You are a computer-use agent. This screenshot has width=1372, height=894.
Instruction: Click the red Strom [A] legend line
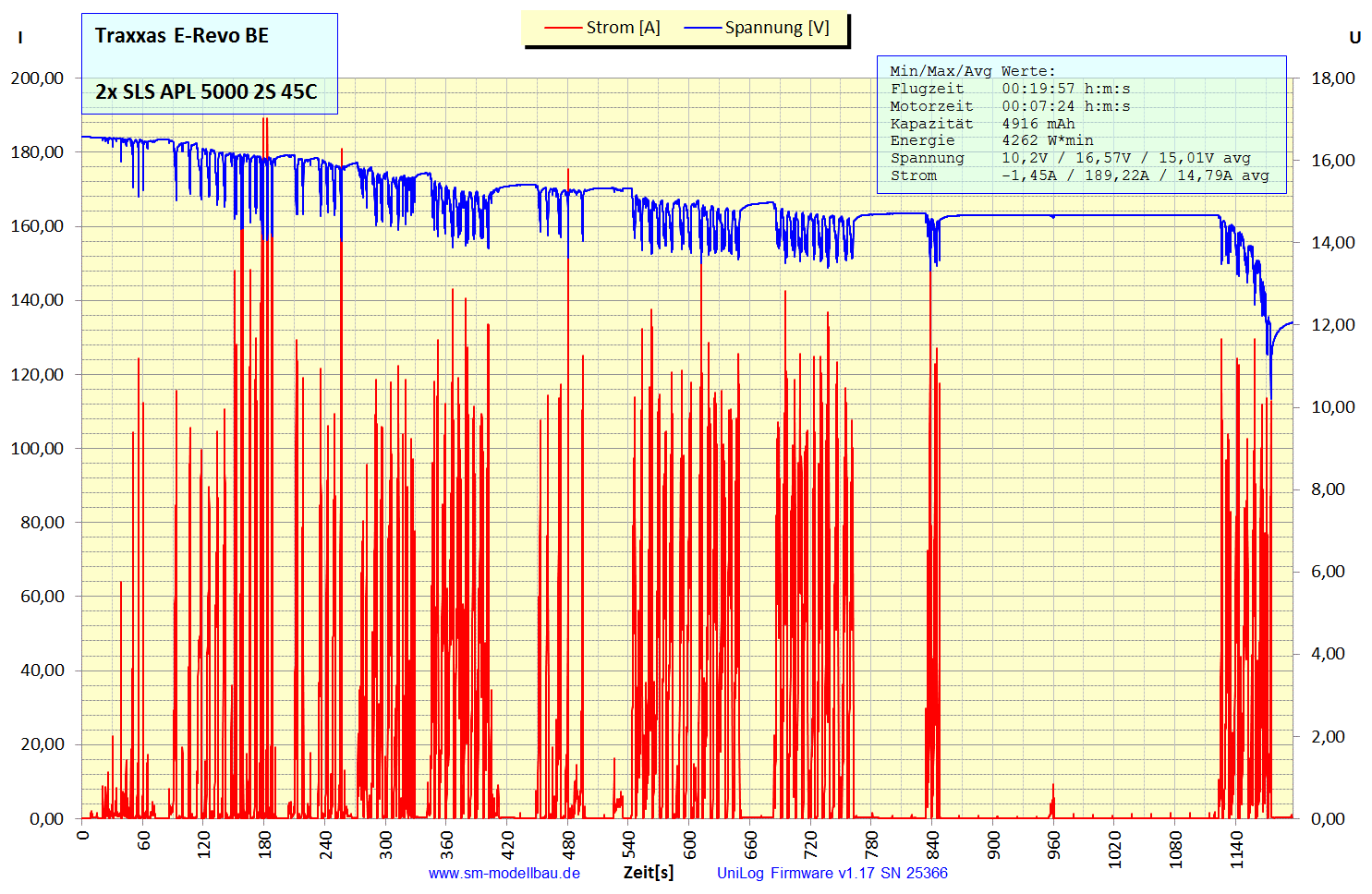point(563,28)
